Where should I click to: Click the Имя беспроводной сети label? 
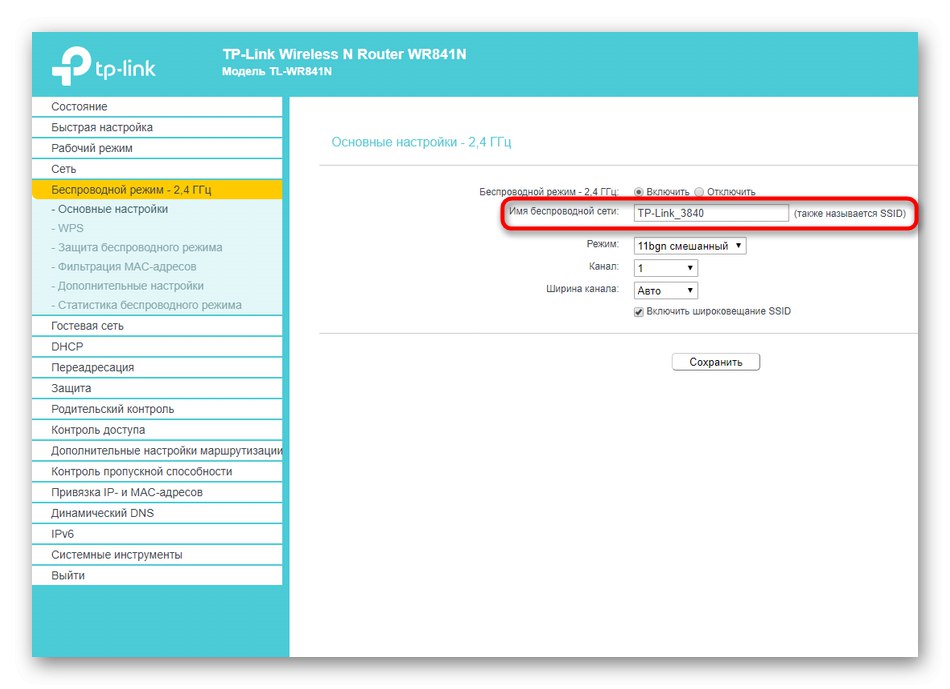tap(563, 211)
